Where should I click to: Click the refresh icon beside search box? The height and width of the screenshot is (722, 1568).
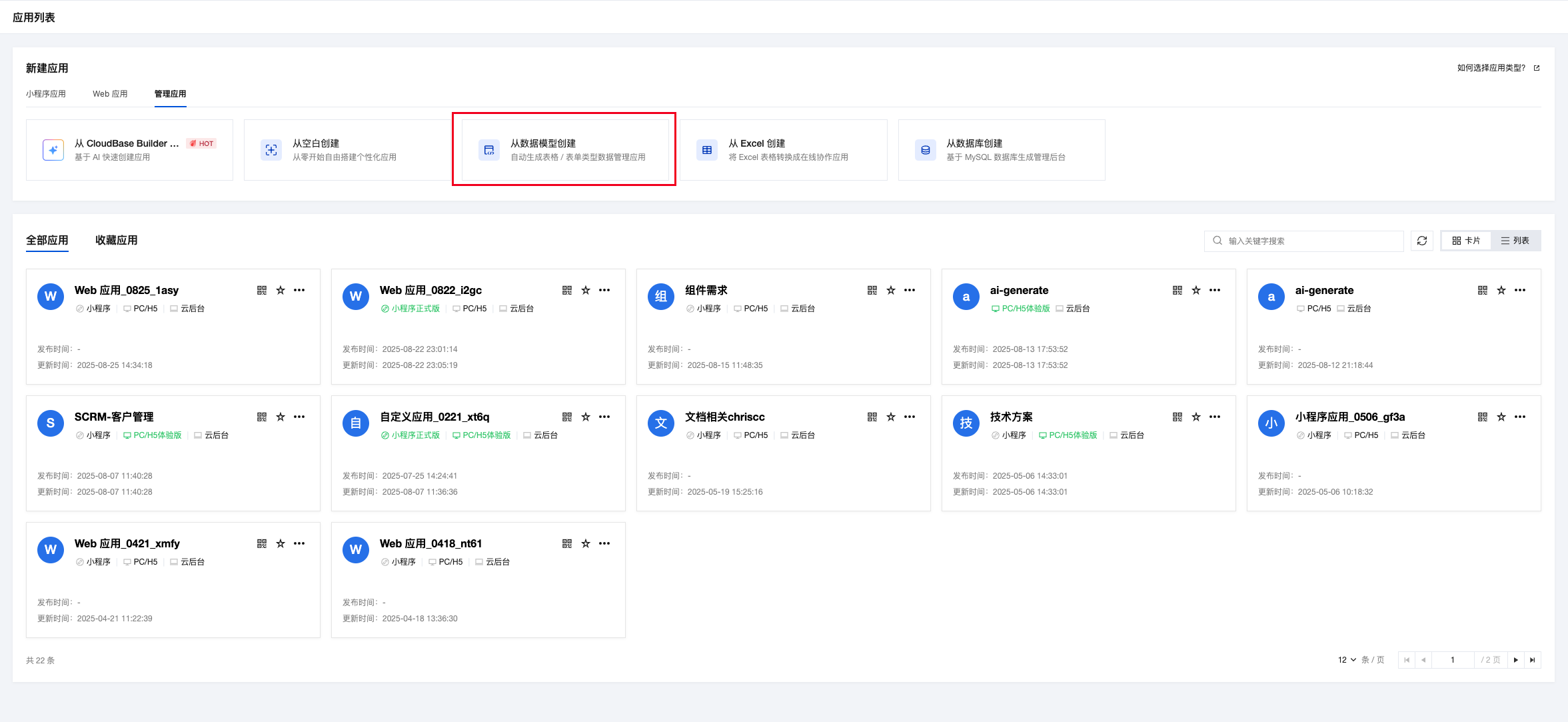1421,241
